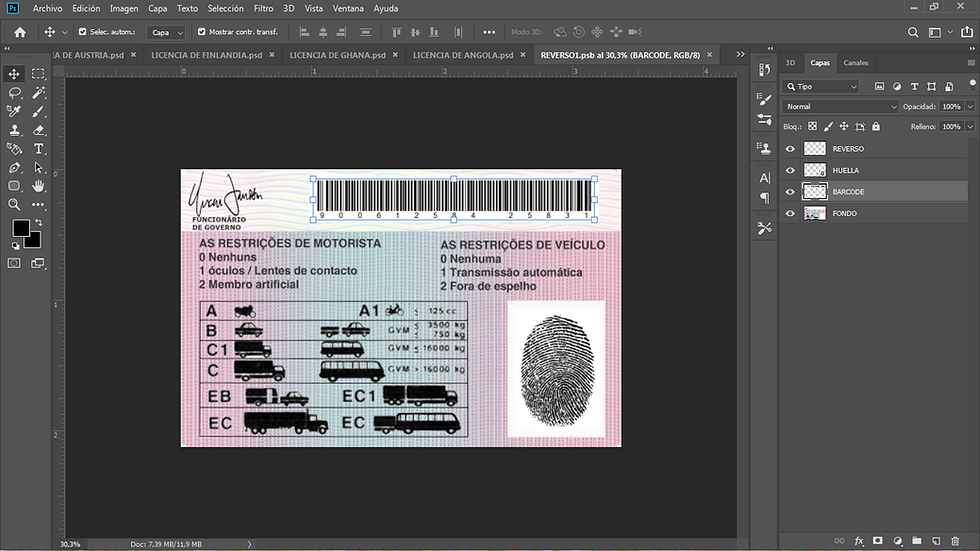Image resolution: width=980 pixels, height=551 pixels.
Task: Select the Eraser tool
Action: click(38, 130)
